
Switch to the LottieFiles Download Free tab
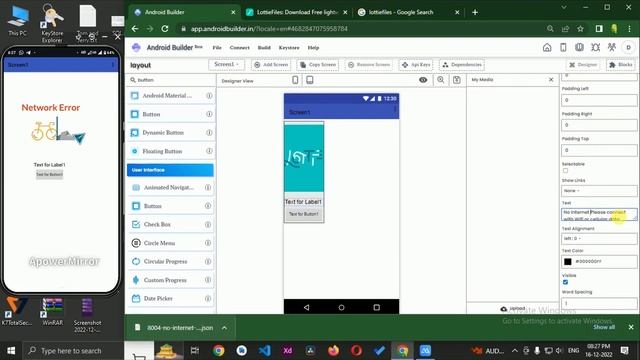click(x=297, y=12)
